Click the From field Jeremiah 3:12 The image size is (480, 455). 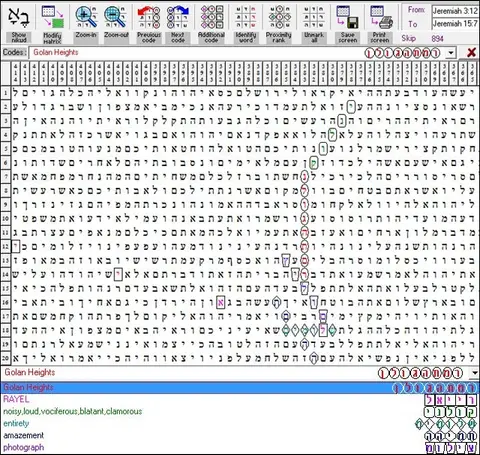tap(455, 11)
